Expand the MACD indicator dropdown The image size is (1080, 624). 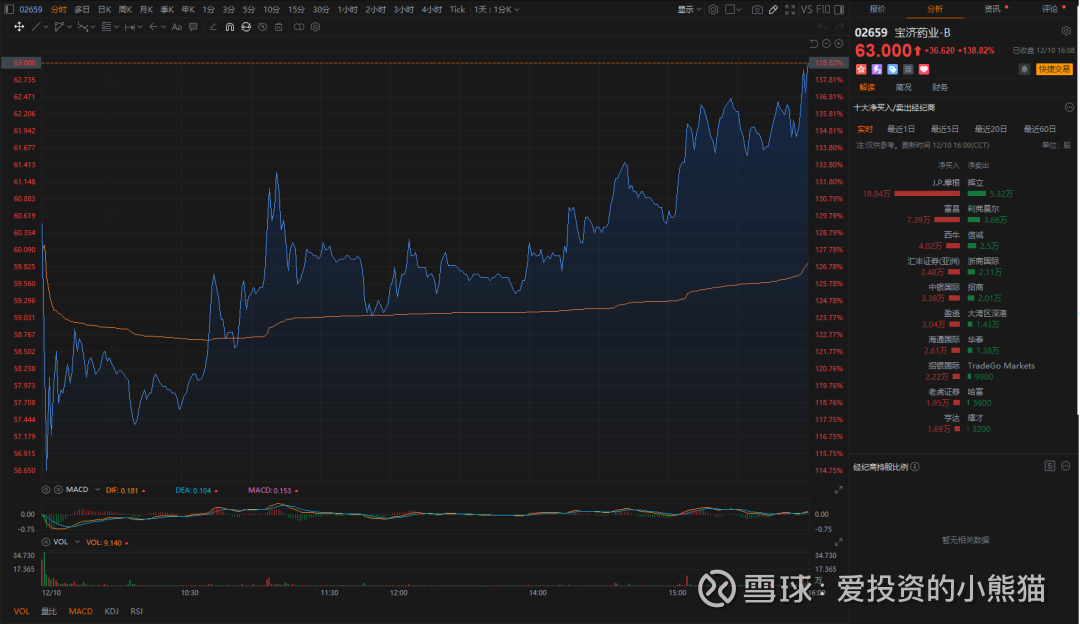click(x=97, y=490)
